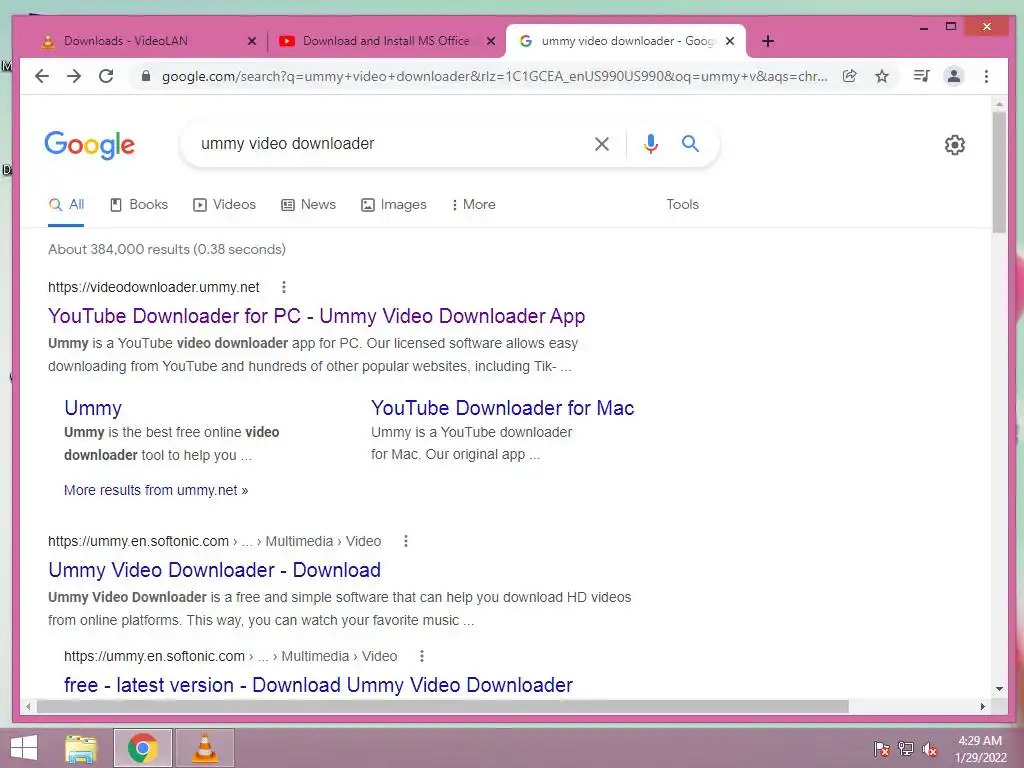Open Chrome's three-dot menu
This screenshot has width=1024, height=768.
(x=986, y=76)
